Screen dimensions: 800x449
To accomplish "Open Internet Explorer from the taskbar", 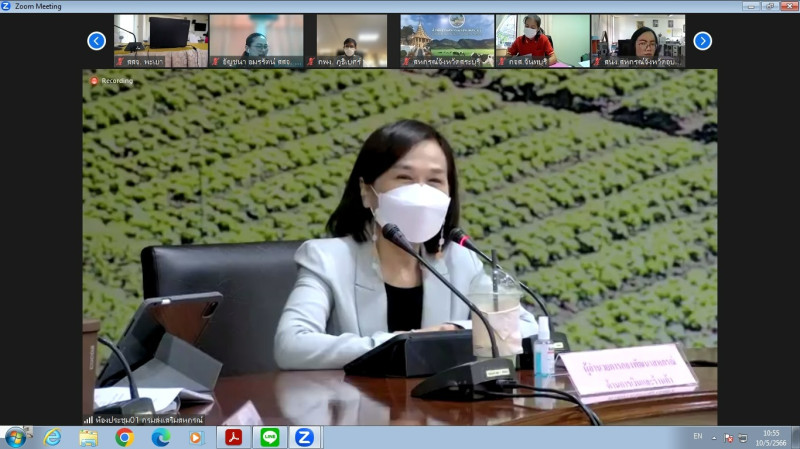I will coord(52,437).
